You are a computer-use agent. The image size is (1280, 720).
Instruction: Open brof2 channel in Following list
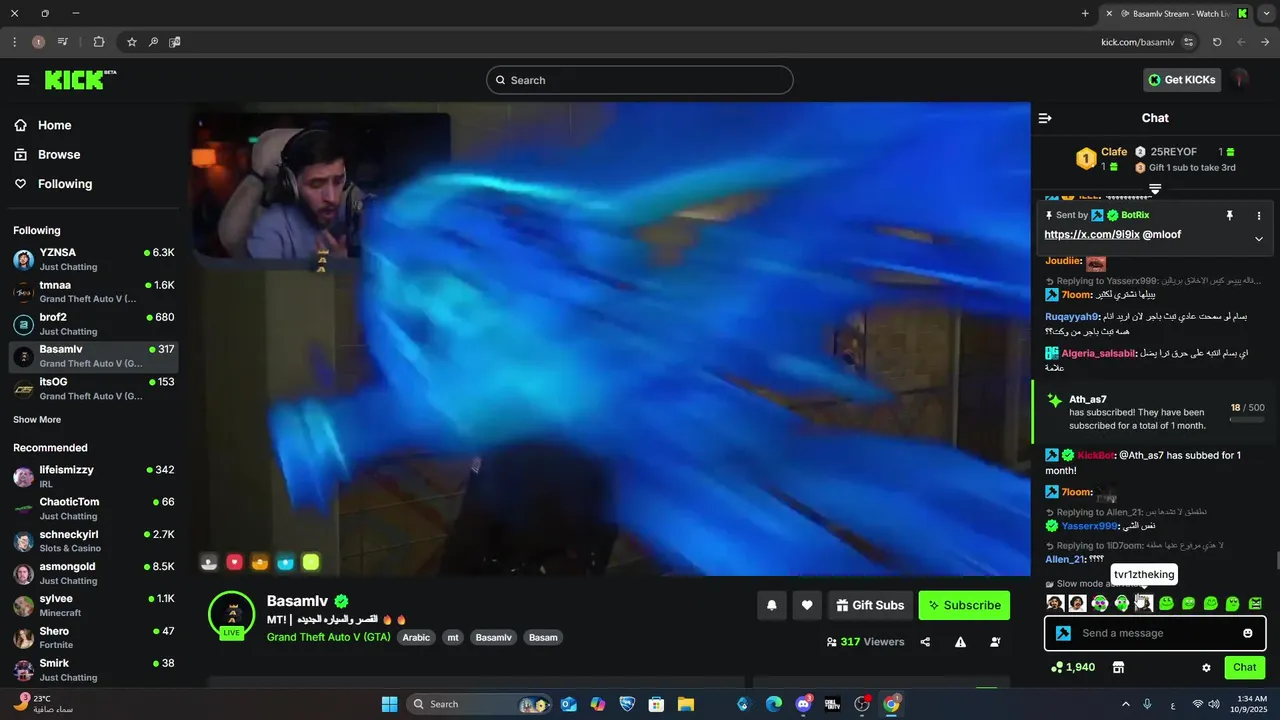94,324
